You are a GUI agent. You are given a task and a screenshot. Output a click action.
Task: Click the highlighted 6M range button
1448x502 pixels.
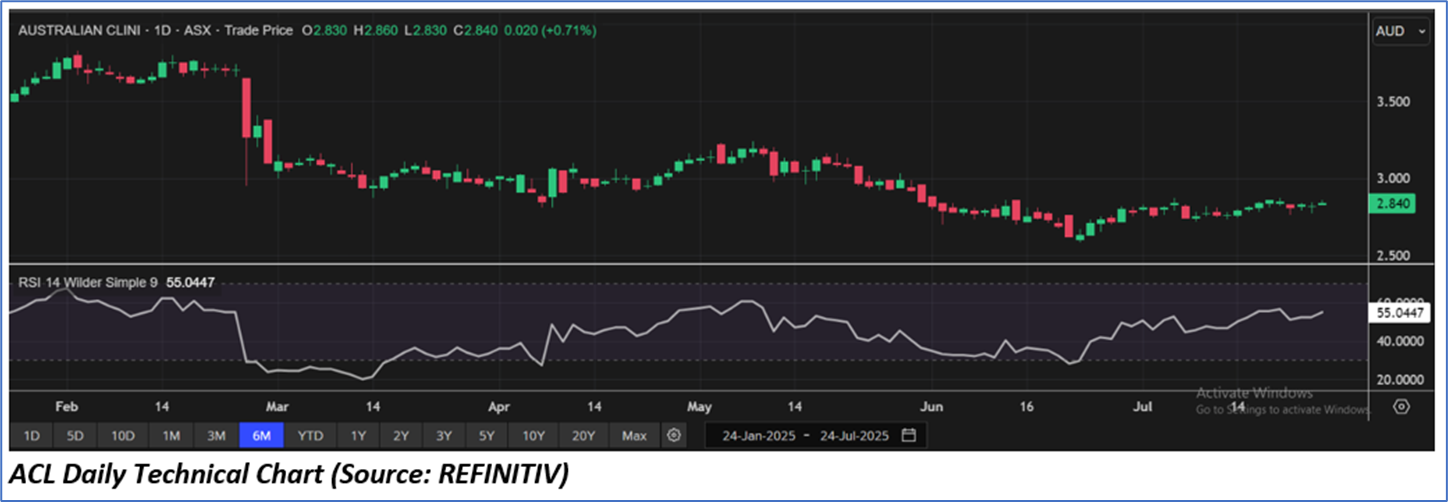point(262,436)
